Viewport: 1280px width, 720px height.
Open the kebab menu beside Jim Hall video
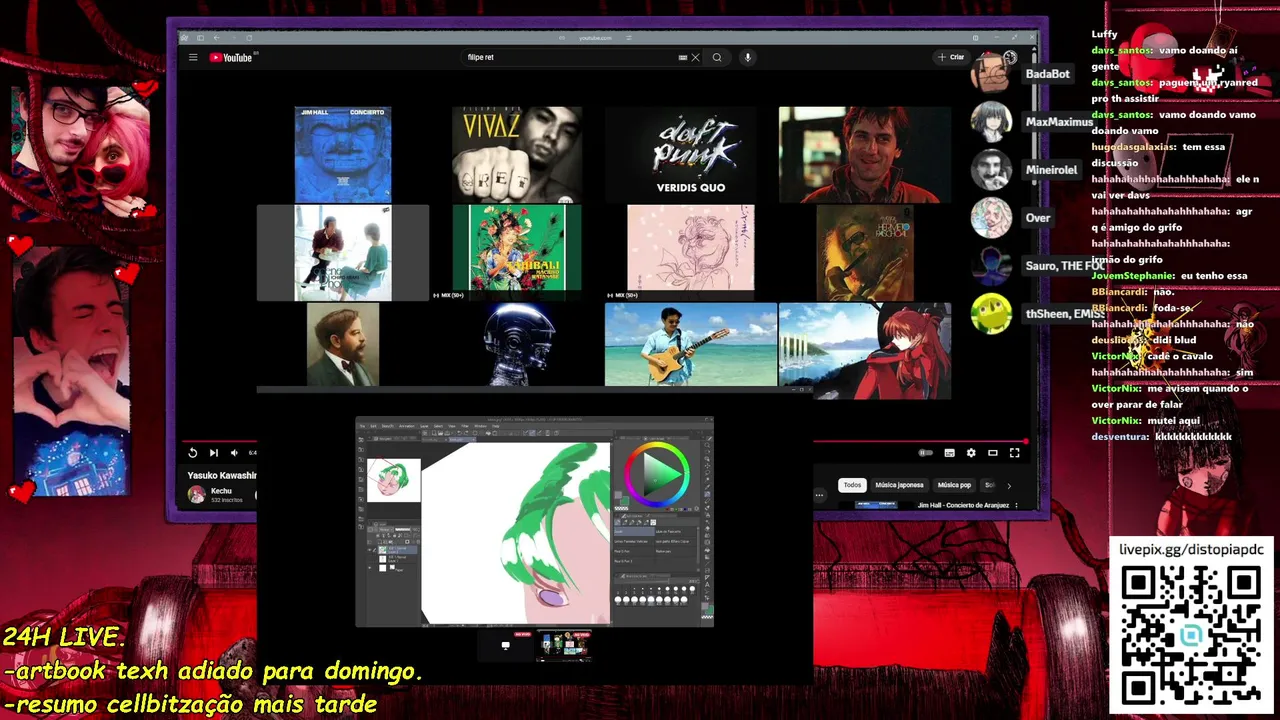[1017, 506]
